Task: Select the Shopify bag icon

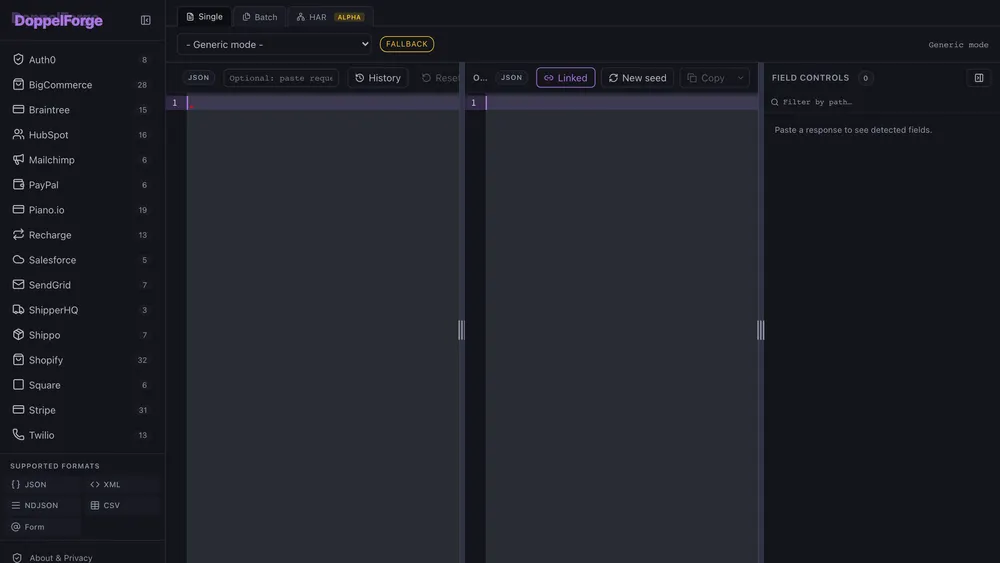Action: 18,360
